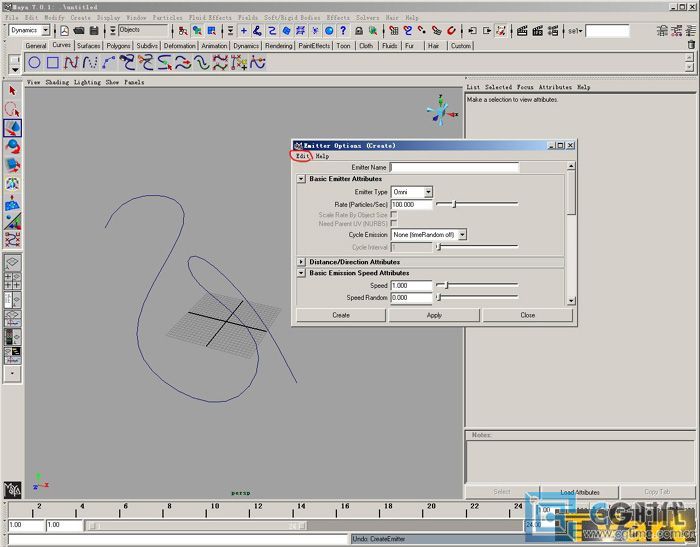Switch to the Polygons shelf tab

pyautogui.click(x=118, y=46)
